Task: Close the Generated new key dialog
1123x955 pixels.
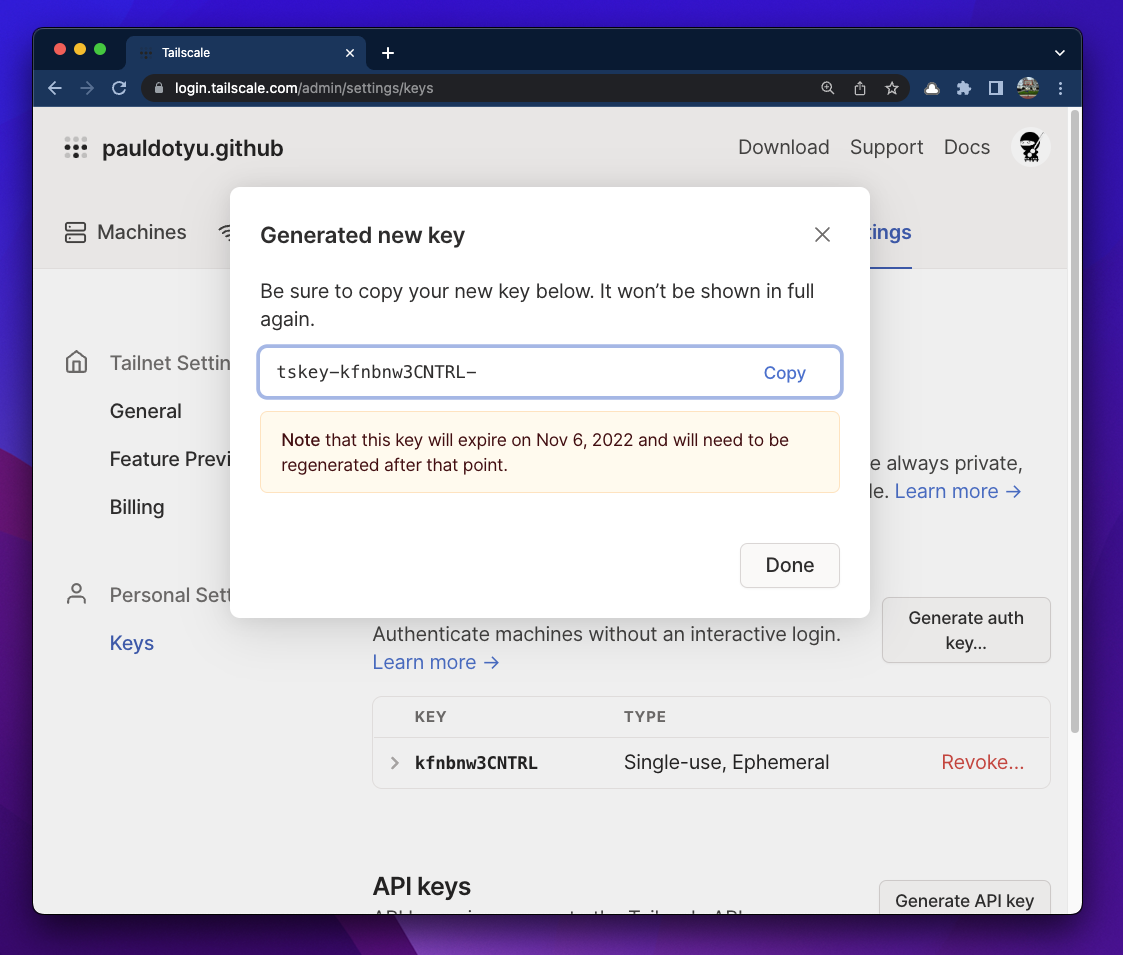Action: point(822,235)
